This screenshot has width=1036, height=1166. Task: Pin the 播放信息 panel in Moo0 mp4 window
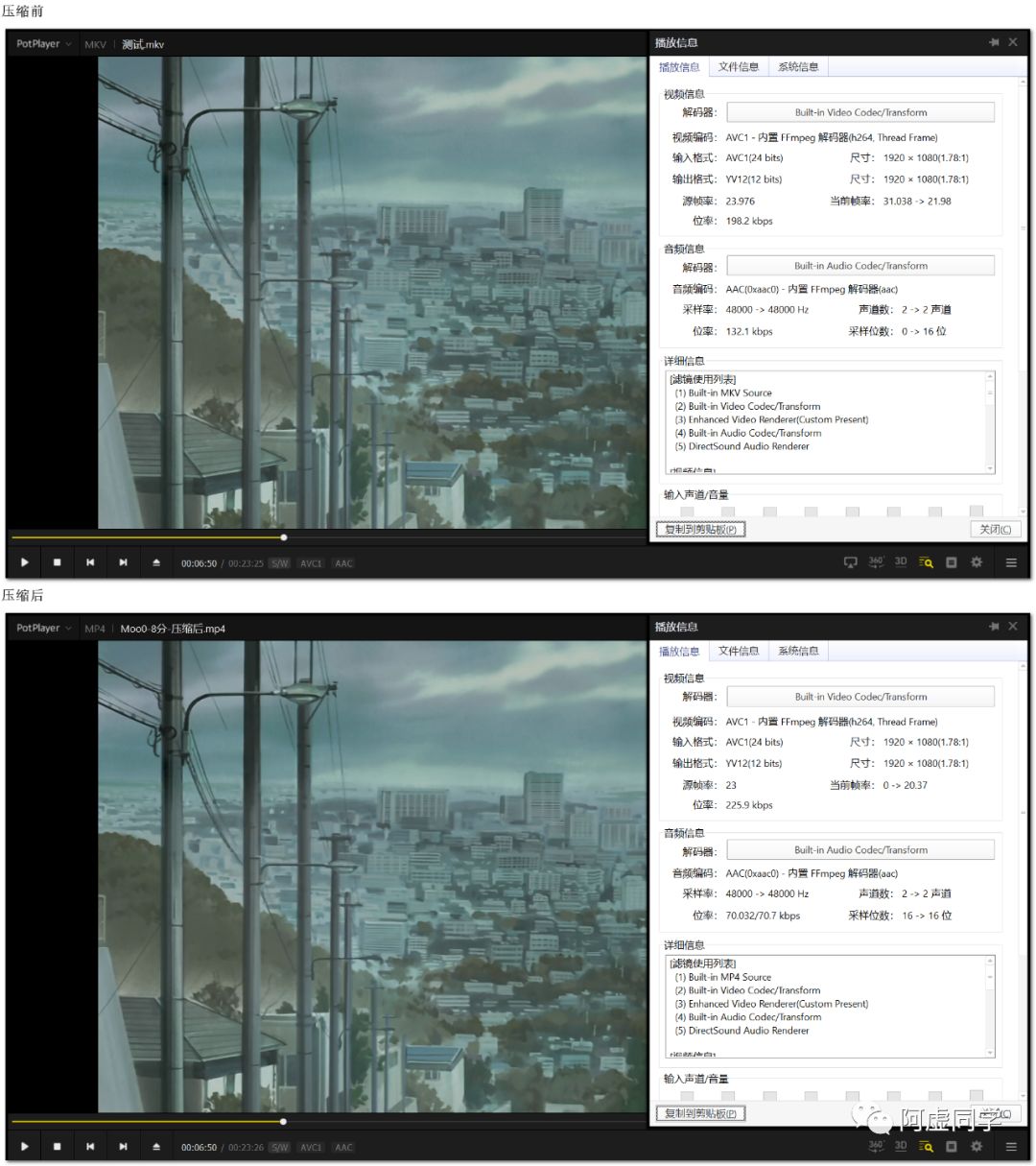click(x=994, y=626)
